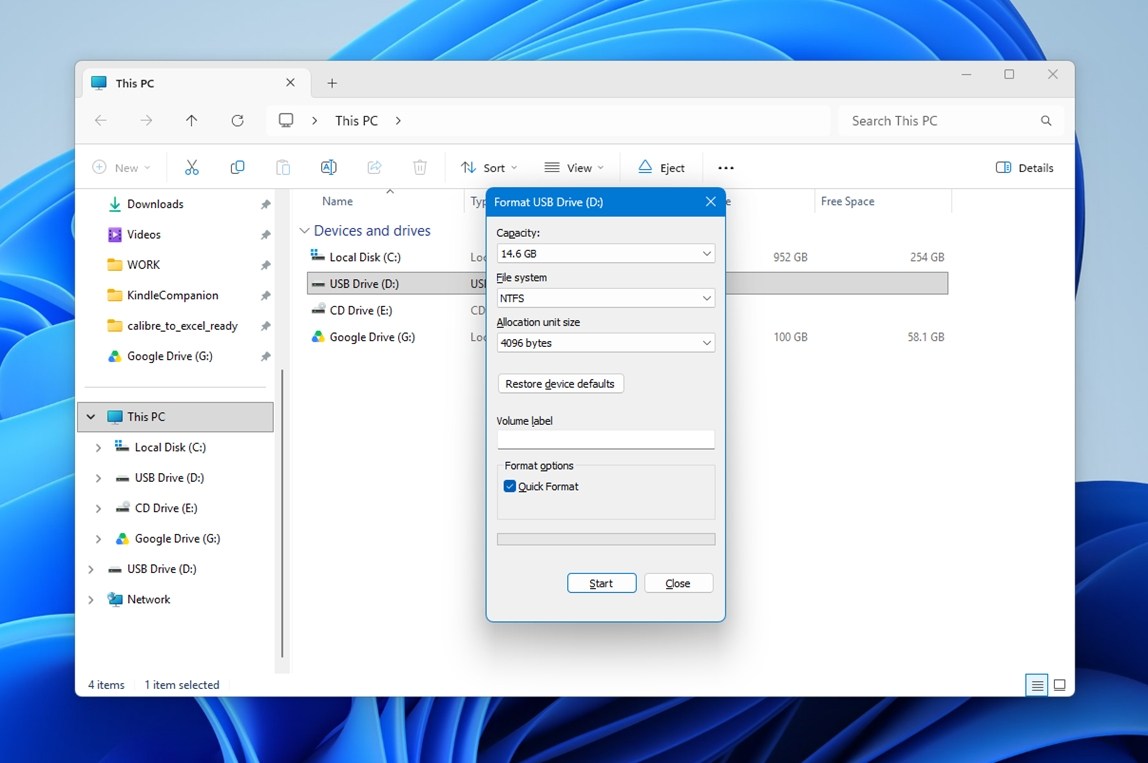This screenshot has height=763, width=1148.
Task: Click the Name column header
Action: click(x=338, y=201)
